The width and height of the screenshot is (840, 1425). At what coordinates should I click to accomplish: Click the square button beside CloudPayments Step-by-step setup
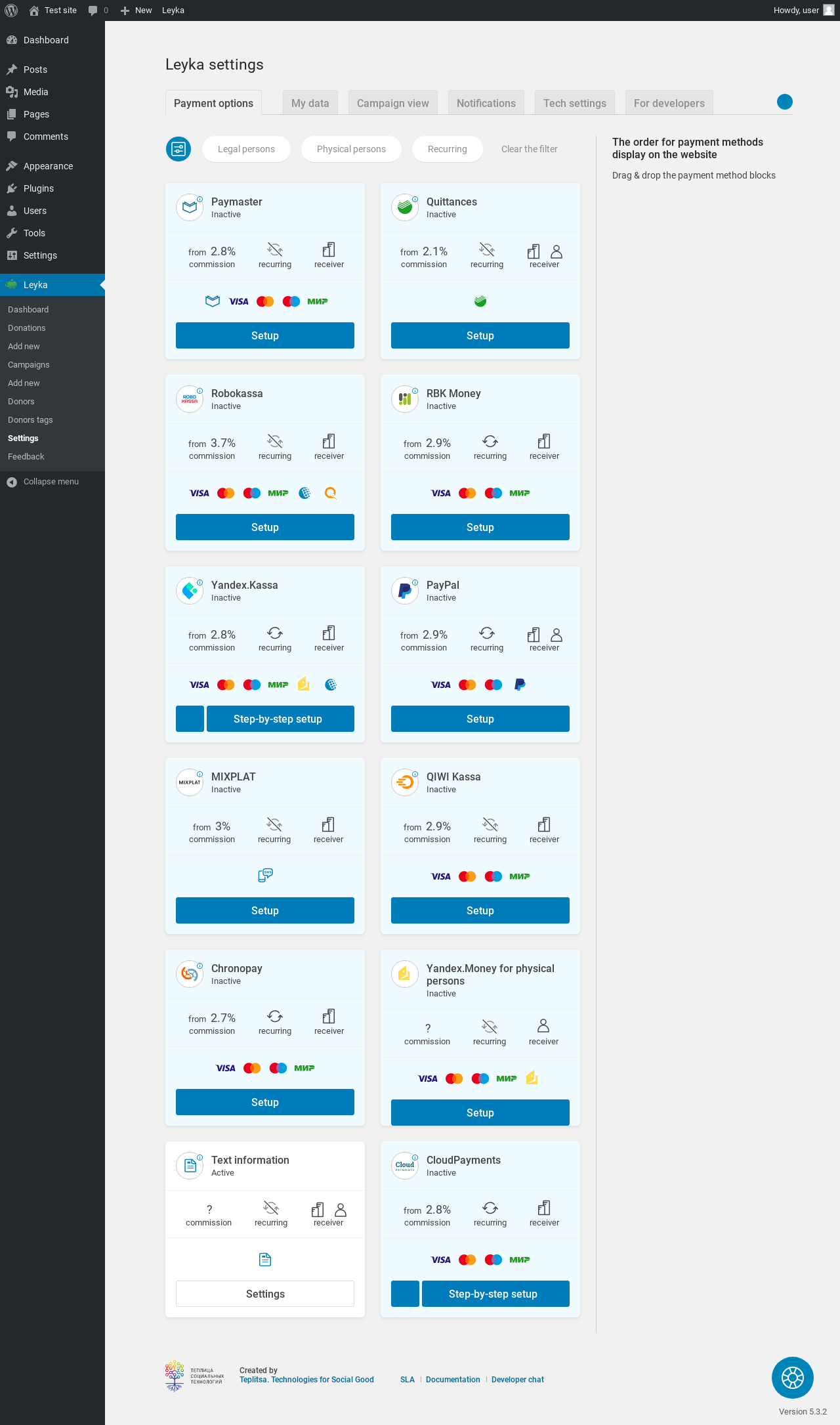click(x=405, y=1294)
